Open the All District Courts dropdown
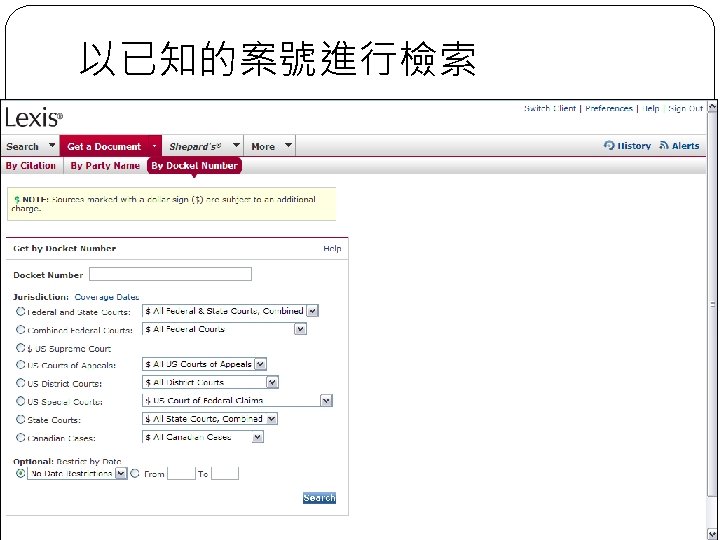720x540 pixels. coord(210,382)
